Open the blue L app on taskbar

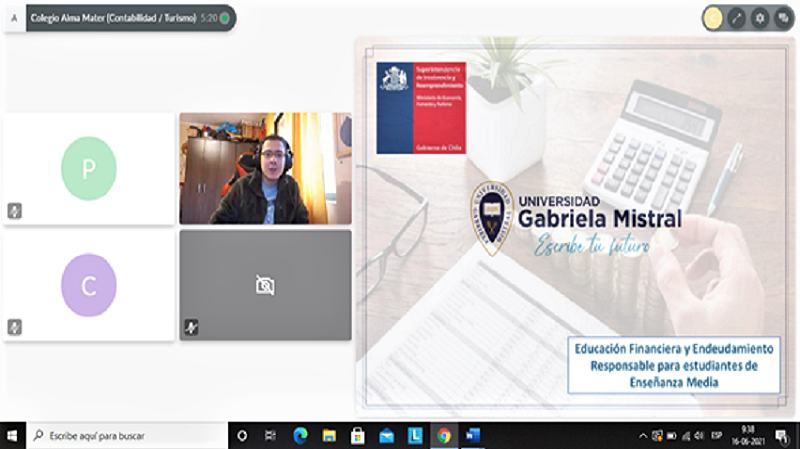point(415,436)
